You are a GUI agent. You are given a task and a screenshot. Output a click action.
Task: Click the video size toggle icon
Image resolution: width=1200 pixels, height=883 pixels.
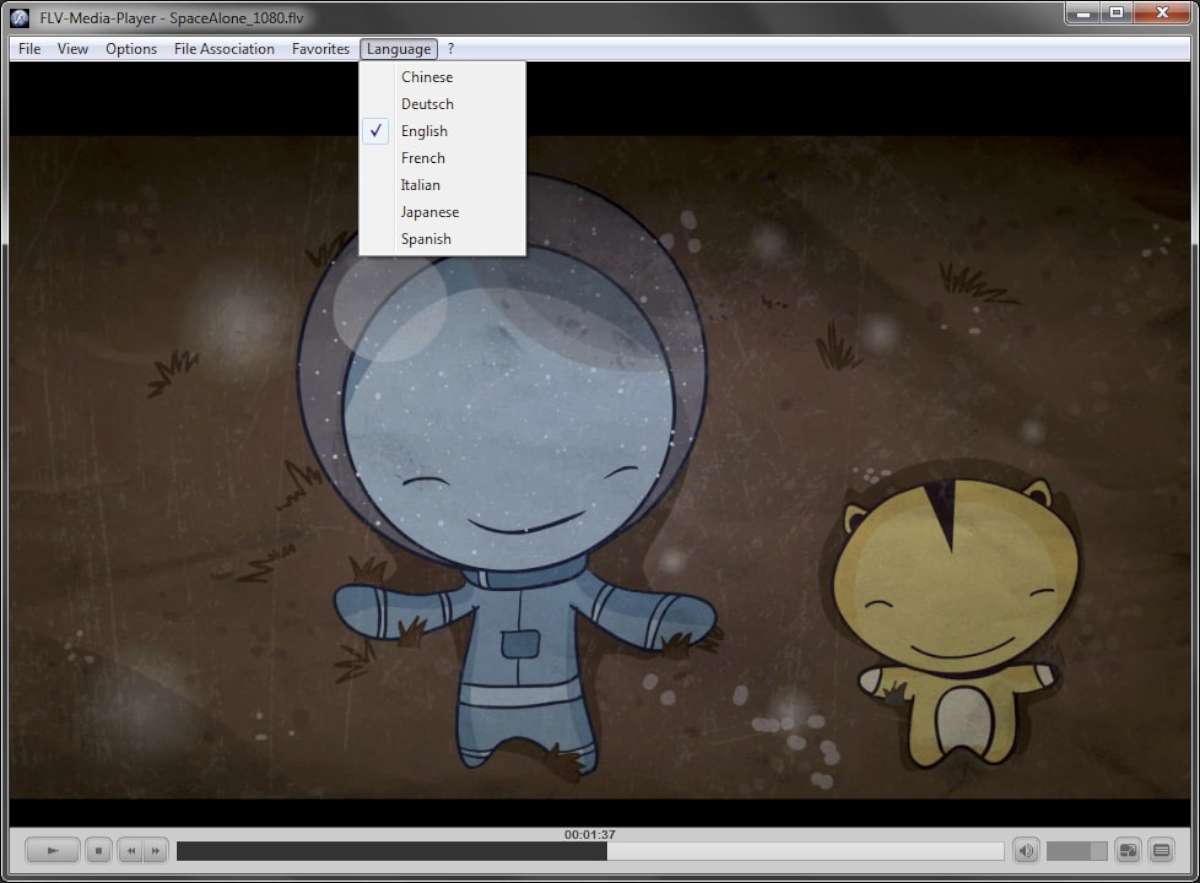1129,851
